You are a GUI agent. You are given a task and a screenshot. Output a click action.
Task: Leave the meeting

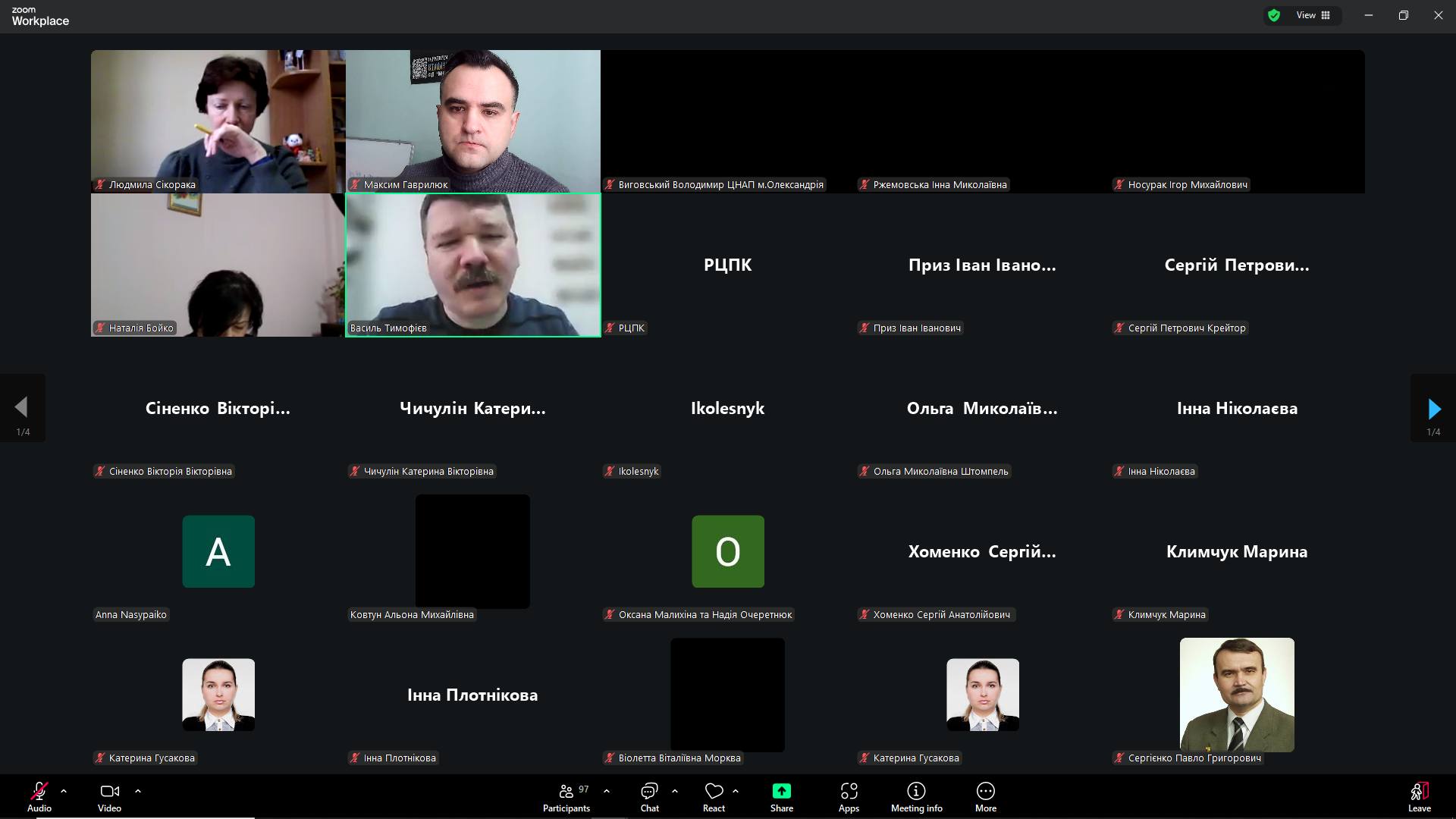click(1419, 797)
